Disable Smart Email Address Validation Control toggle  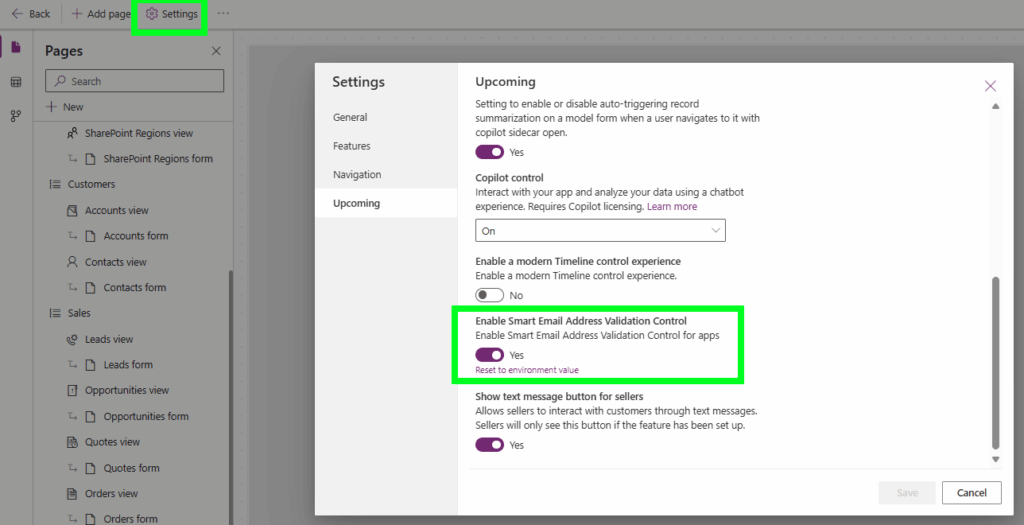(x=489, y=355)
